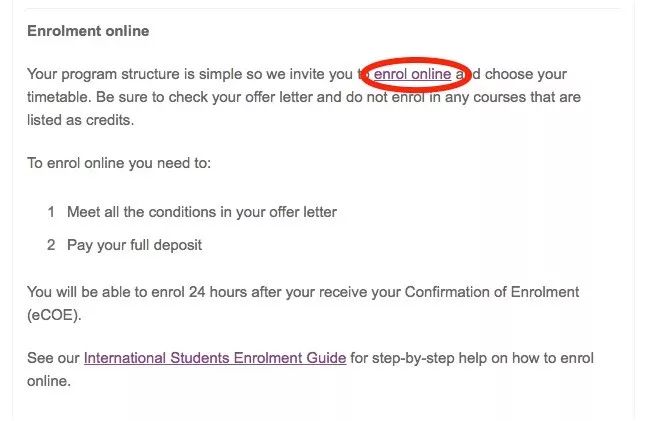Click the "listed as credits." text
Viewport: 664px width, 421px height.
click(x=80, y=120)
